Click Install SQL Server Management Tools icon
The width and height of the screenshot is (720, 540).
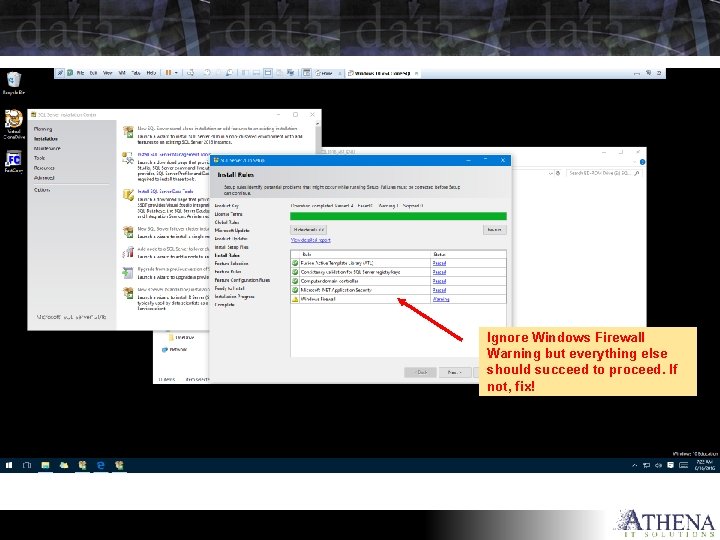coord(128,158)
